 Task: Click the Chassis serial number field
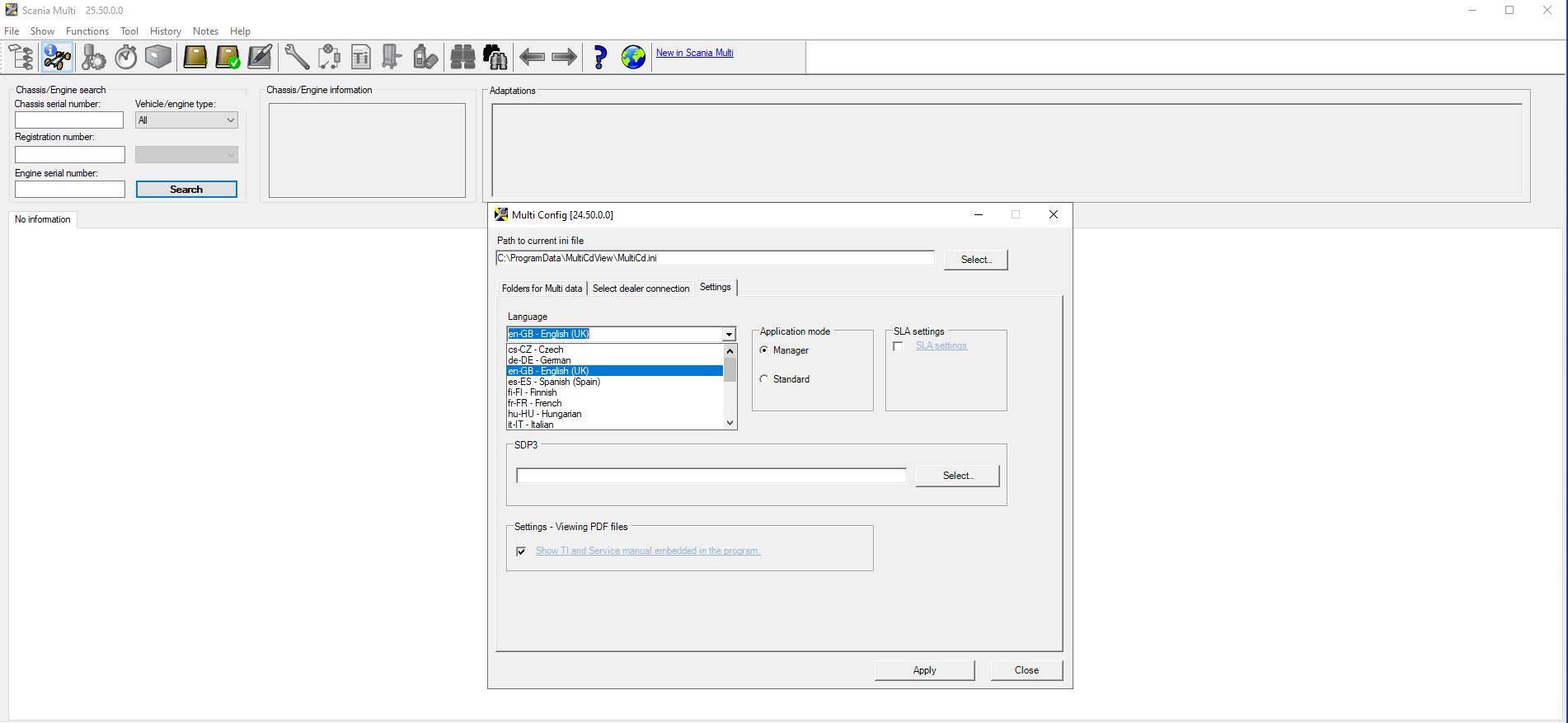pos(69,120)
